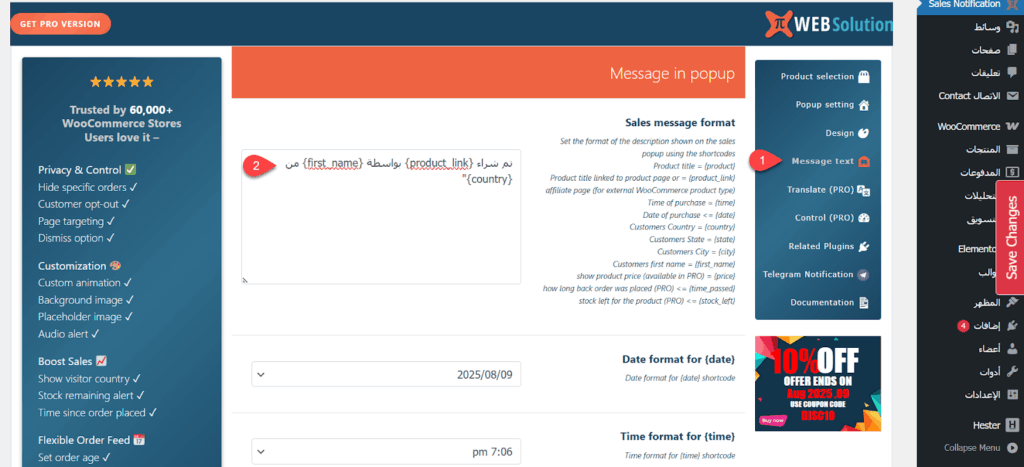Click the plug icon beside إضافات
Screen dimensions: 1024x467
point(1012,325)
